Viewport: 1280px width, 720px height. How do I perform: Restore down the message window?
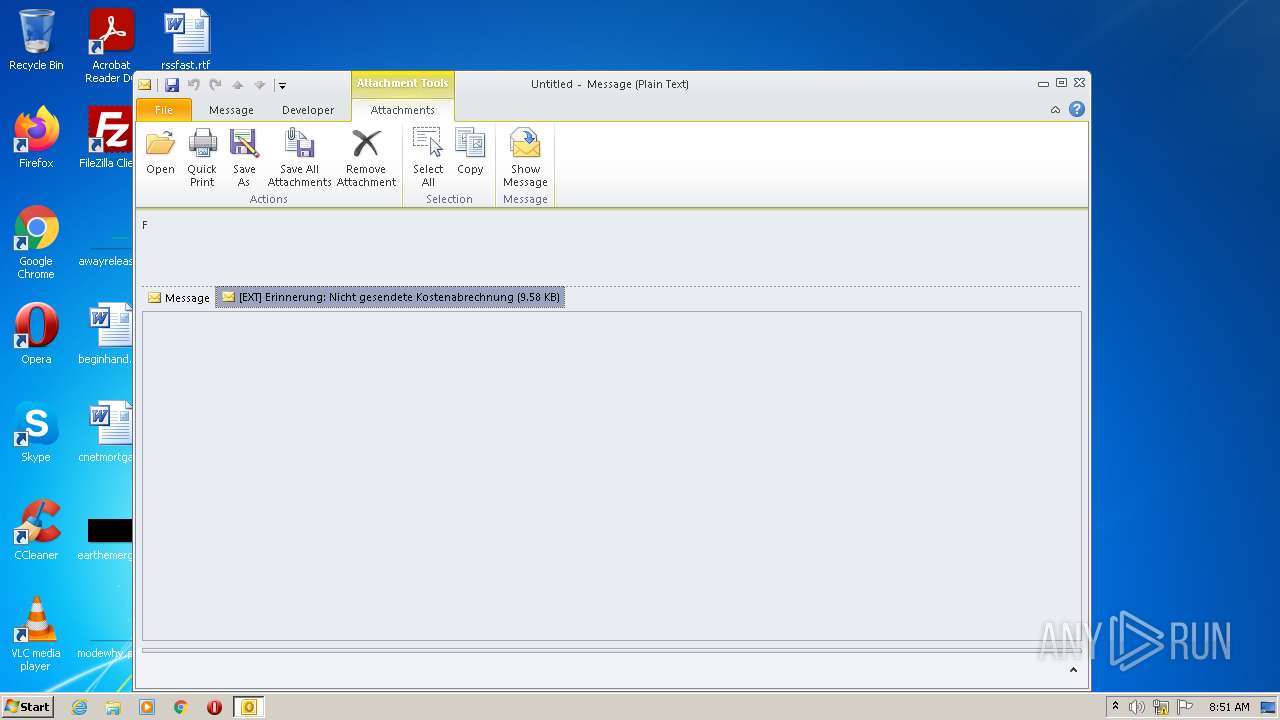[x=1061, y=84]
